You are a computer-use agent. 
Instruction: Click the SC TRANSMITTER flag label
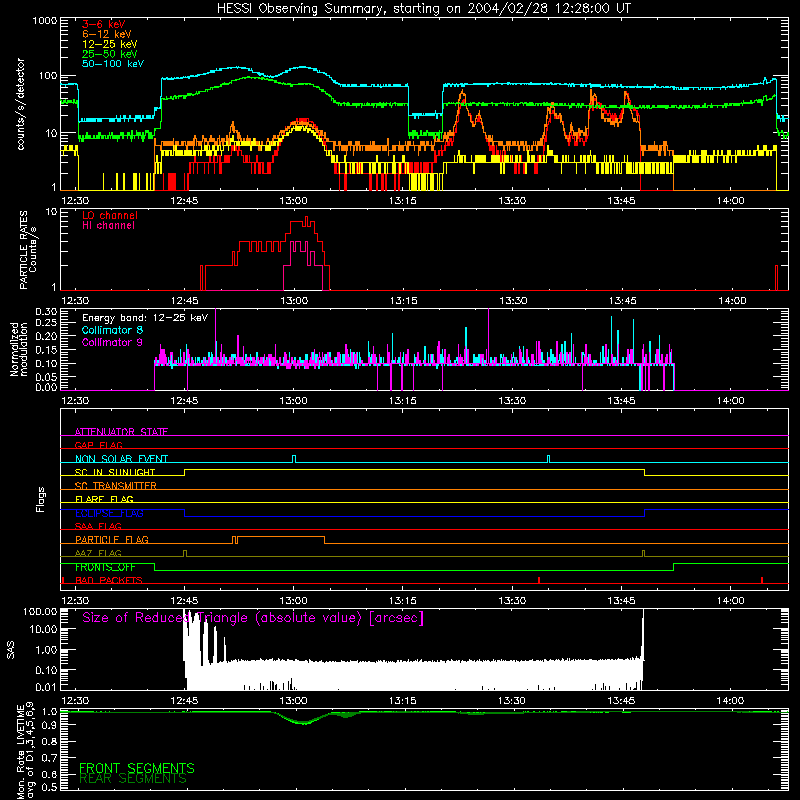(115, 486)
